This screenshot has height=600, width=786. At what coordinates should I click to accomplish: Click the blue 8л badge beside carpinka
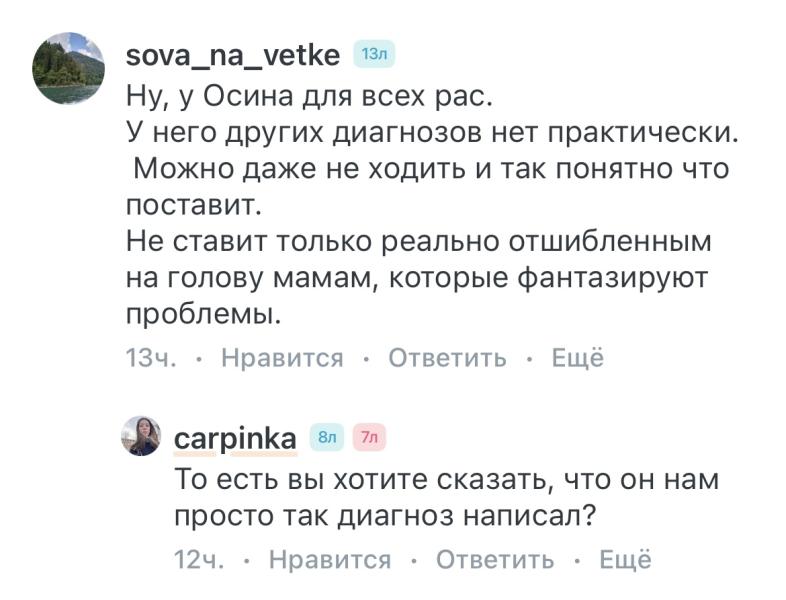tap(327, 438)
